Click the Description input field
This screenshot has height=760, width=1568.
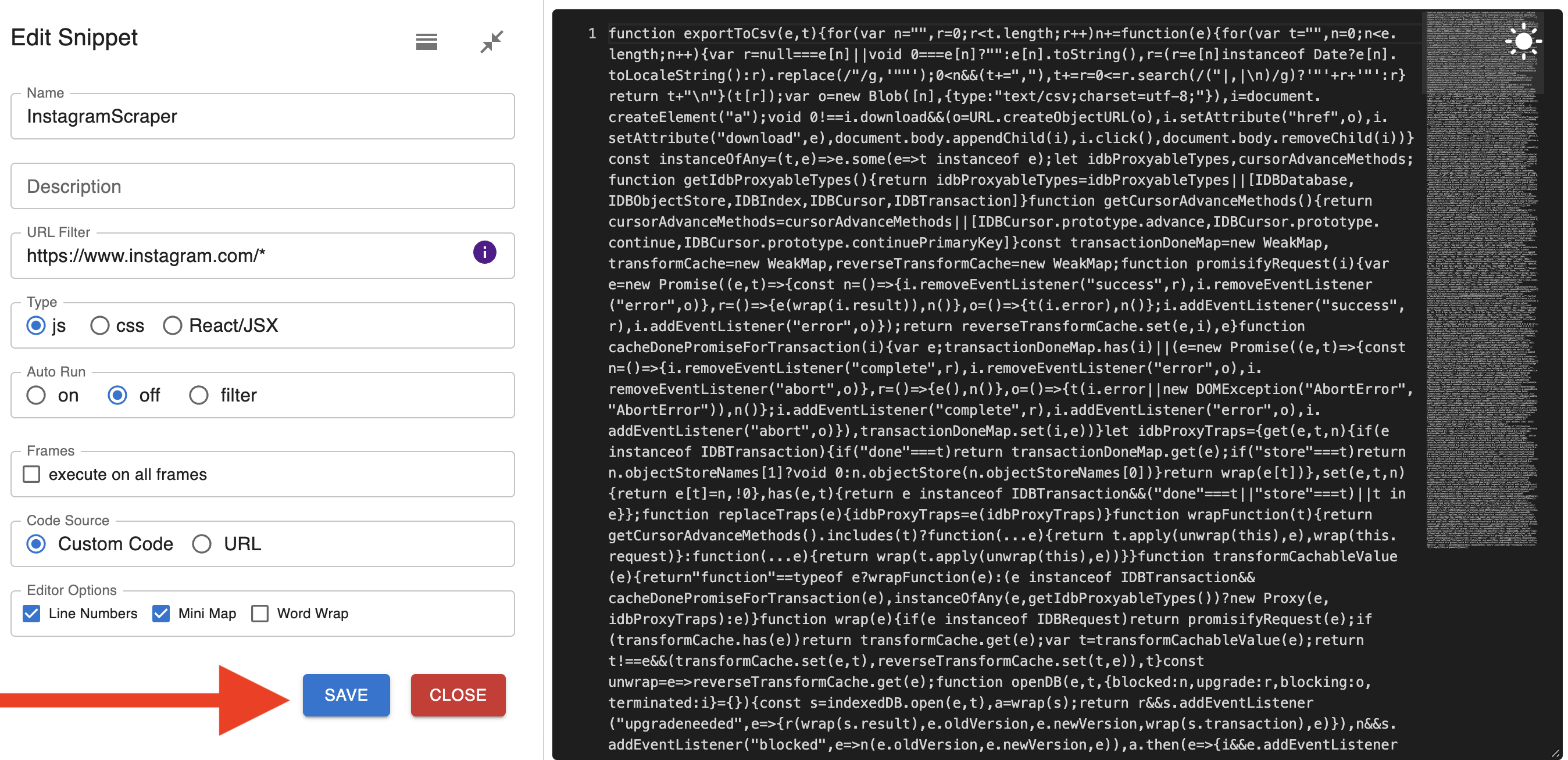(x=262, y=186)
